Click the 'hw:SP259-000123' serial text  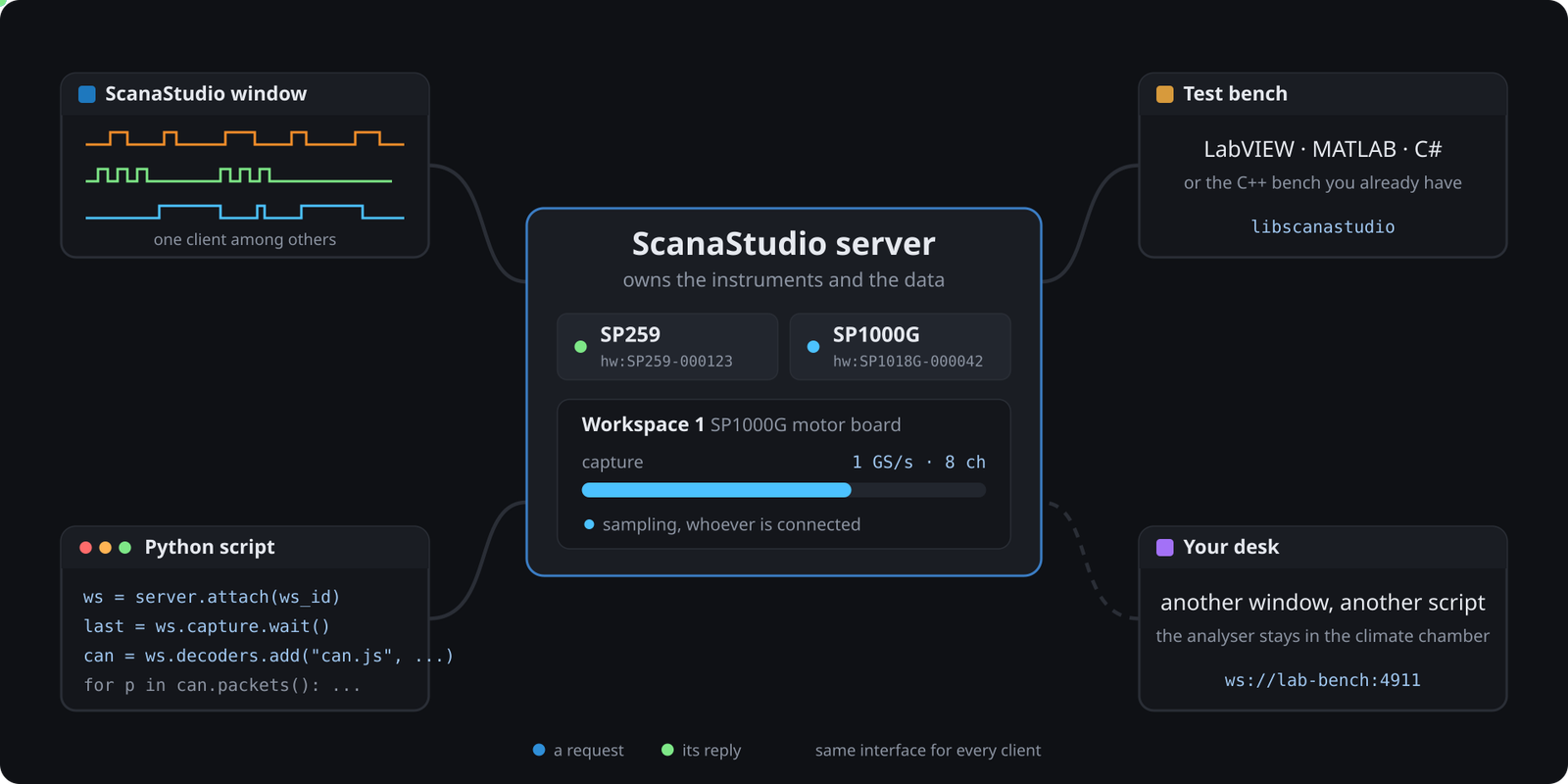pyautogui.click(x=666, y=362)
